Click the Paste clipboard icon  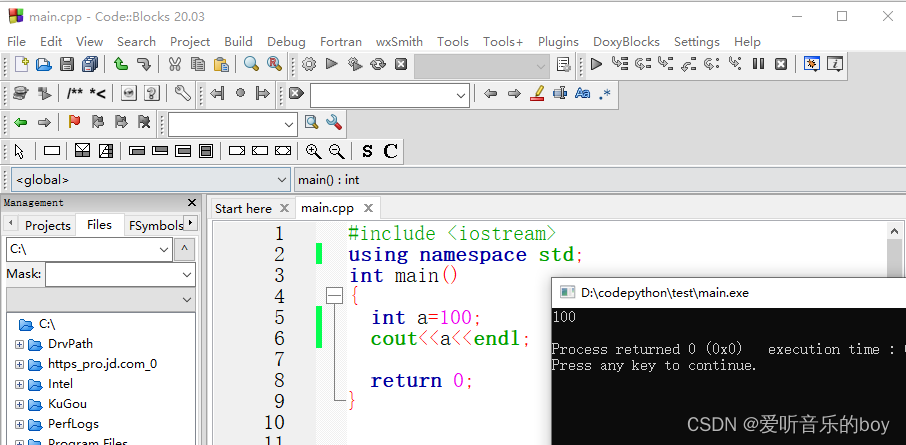tap(221, 64)
